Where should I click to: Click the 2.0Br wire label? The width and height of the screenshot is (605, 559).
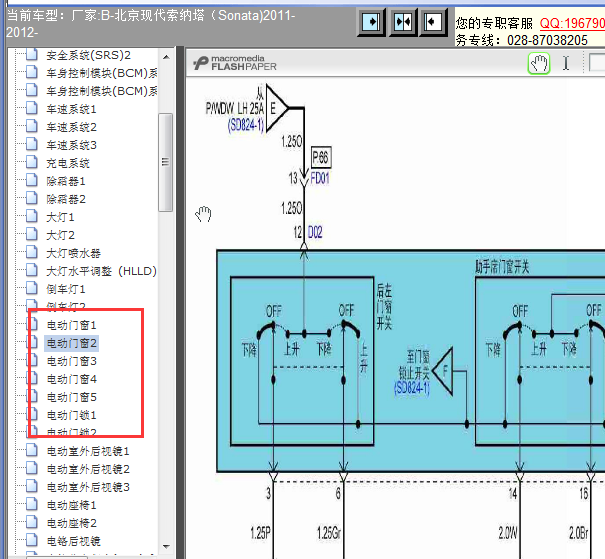tap(578, 533)
